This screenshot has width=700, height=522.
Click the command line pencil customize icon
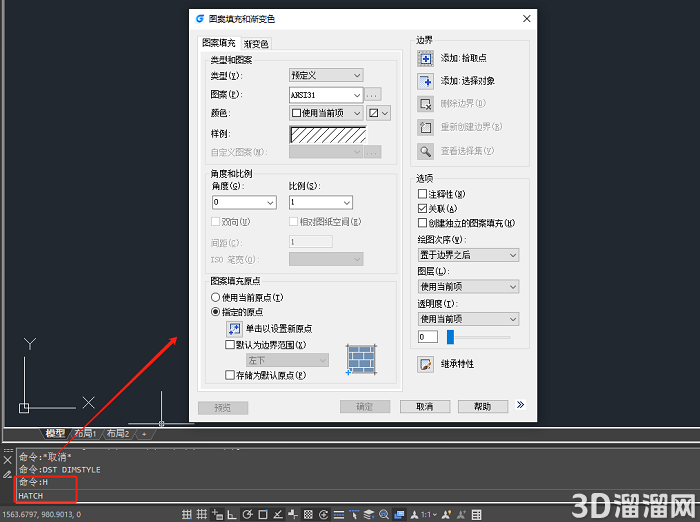7,475
